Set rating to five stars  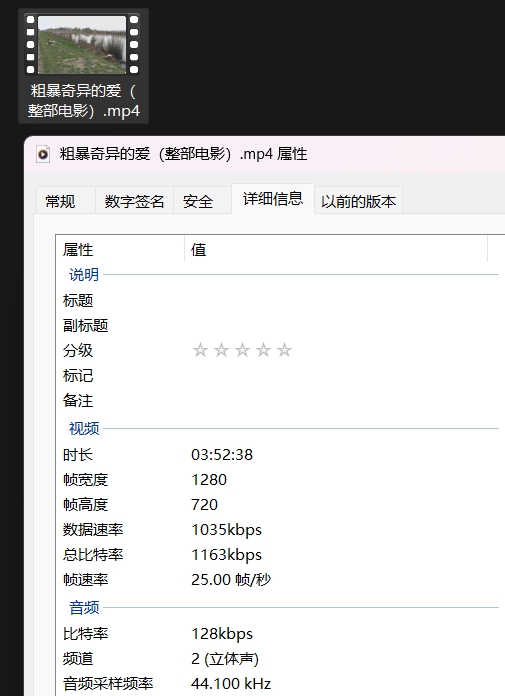pos(284,350)
